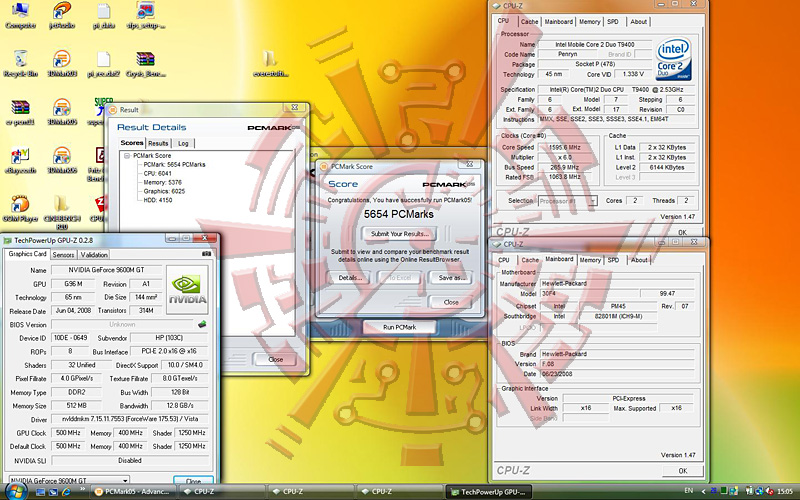Open the everest folder on desktop
Image resolution: width=800 pixels, height=500 pixels.
click(x=270, y=64)
